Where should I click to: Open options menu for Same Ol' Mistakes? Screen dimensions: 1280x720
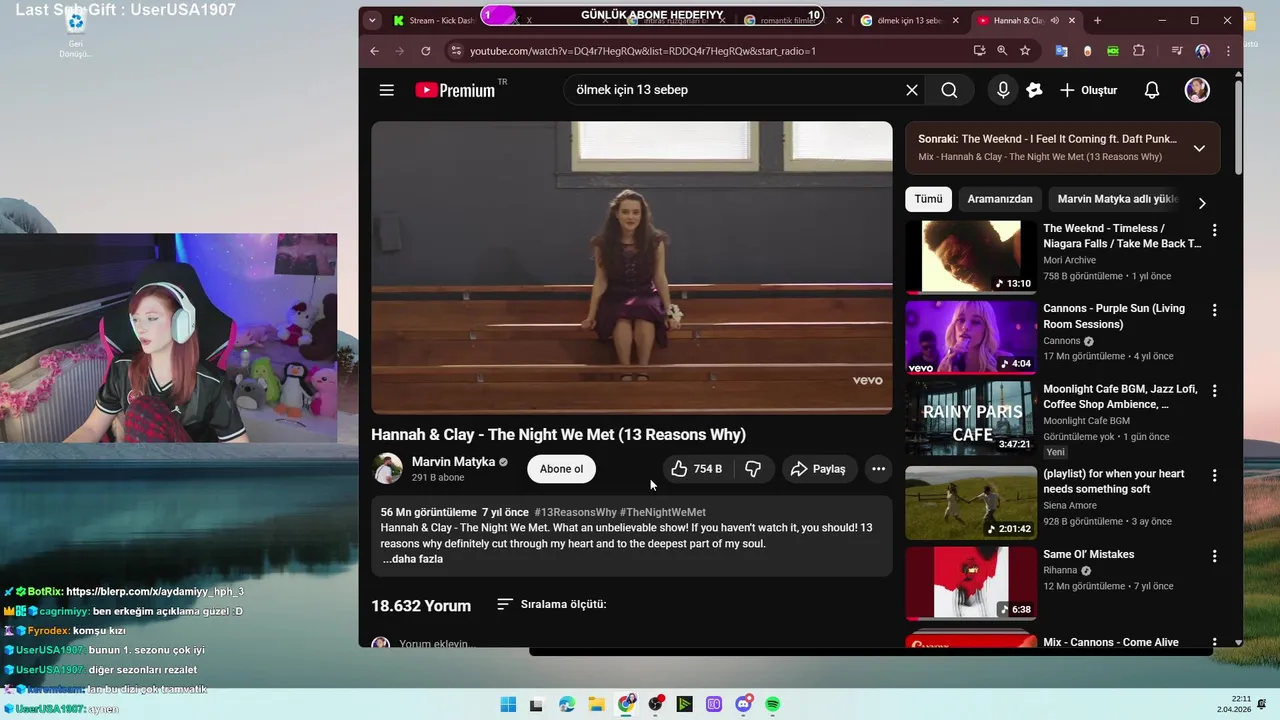click(x=1215, y=556)
